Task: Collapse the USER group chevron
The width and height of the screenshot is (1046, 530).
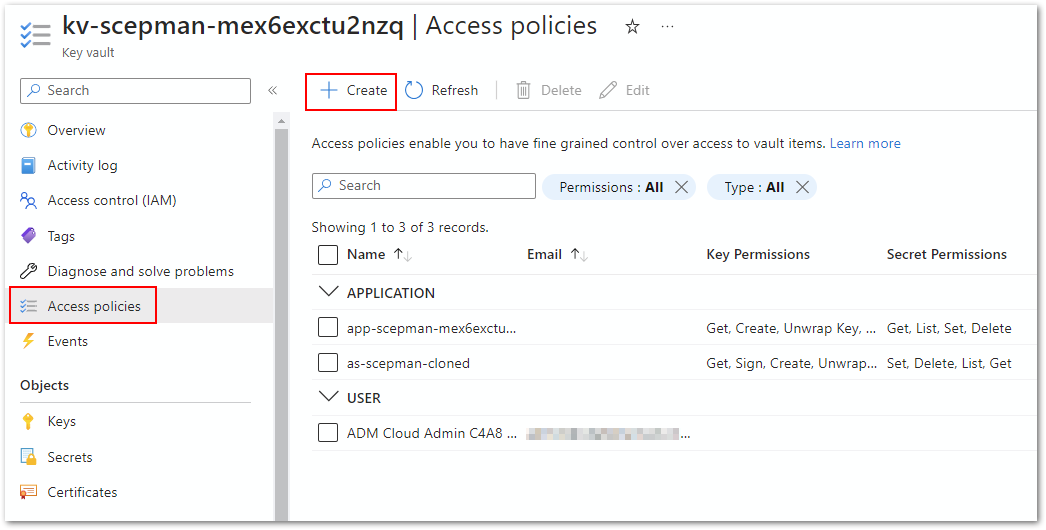Action: 328,398
